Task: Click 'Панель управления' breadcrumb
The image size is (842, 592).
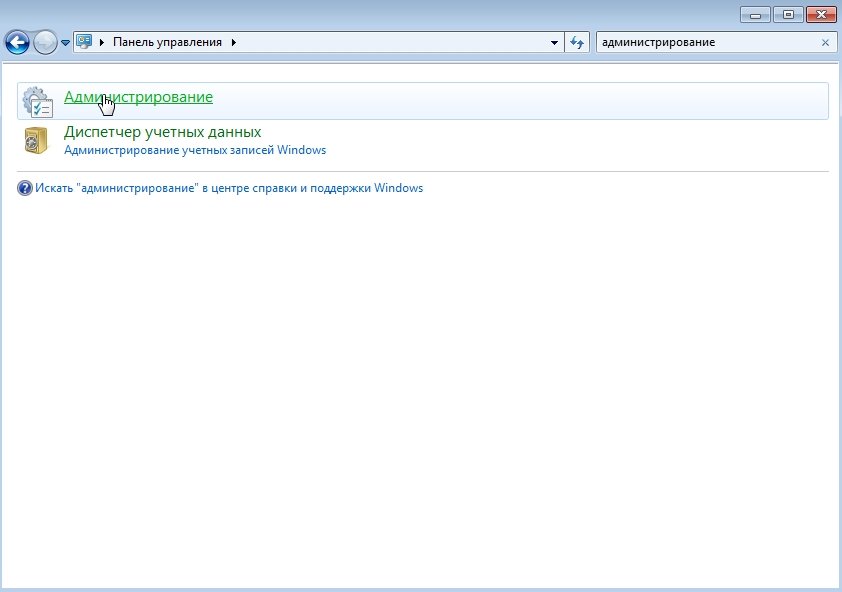Action: [x=167, y=42]
